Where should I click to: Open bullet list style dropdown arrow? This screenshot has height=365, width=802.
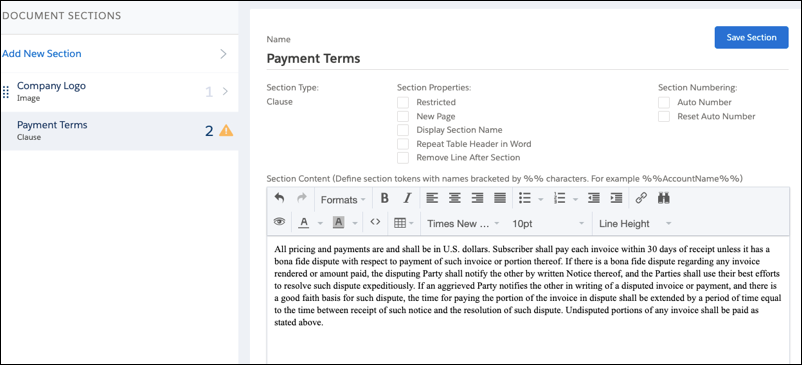tap(541, 199)
